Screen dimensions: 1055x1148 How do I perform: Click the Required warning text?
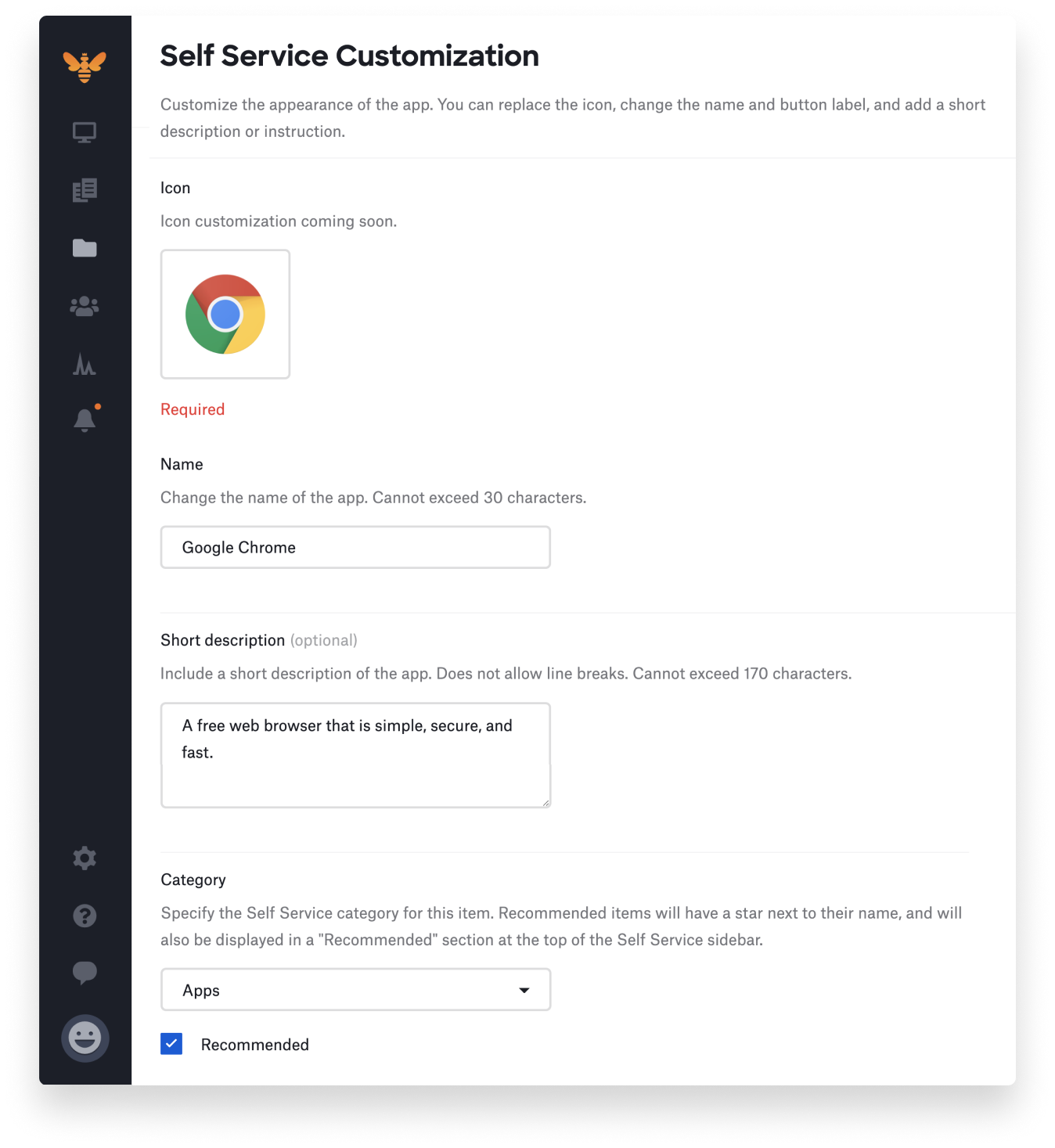(x=192, y=408)
